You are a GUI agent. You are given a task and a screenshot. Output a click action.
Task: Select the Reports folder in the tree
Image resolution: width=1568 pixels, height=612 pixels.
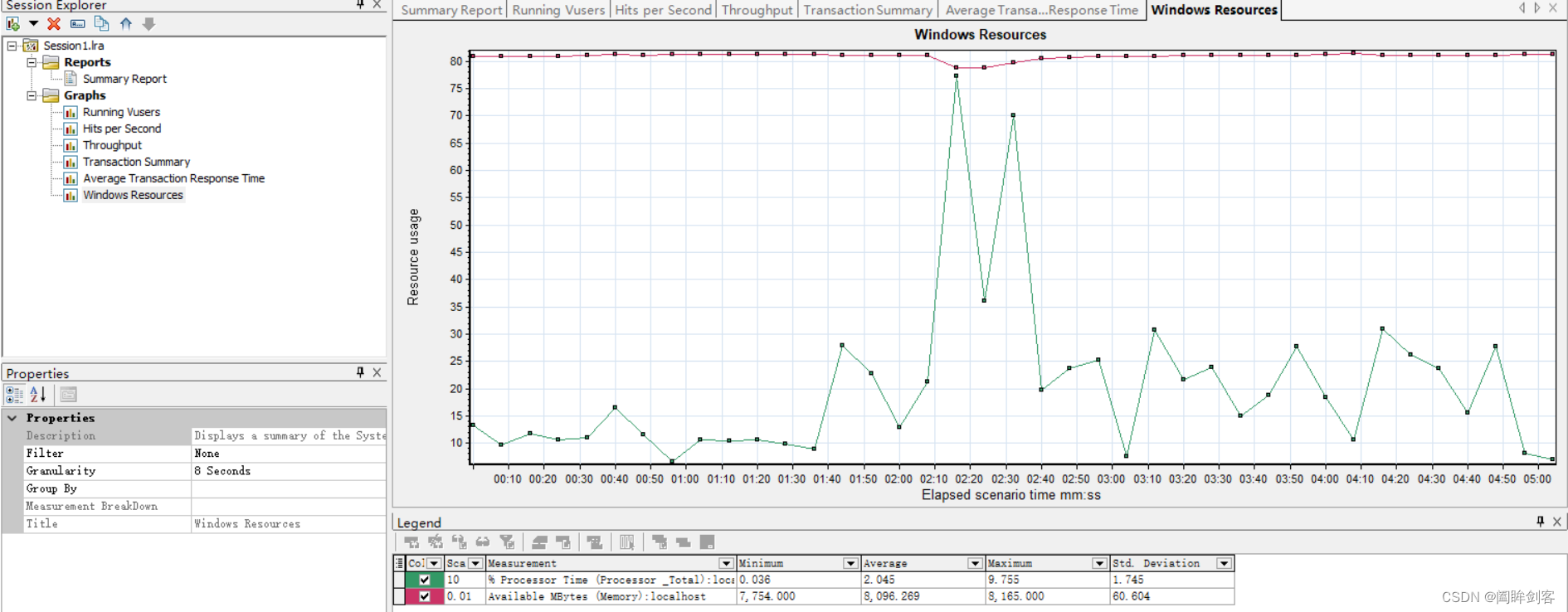[x=87, y=62]
